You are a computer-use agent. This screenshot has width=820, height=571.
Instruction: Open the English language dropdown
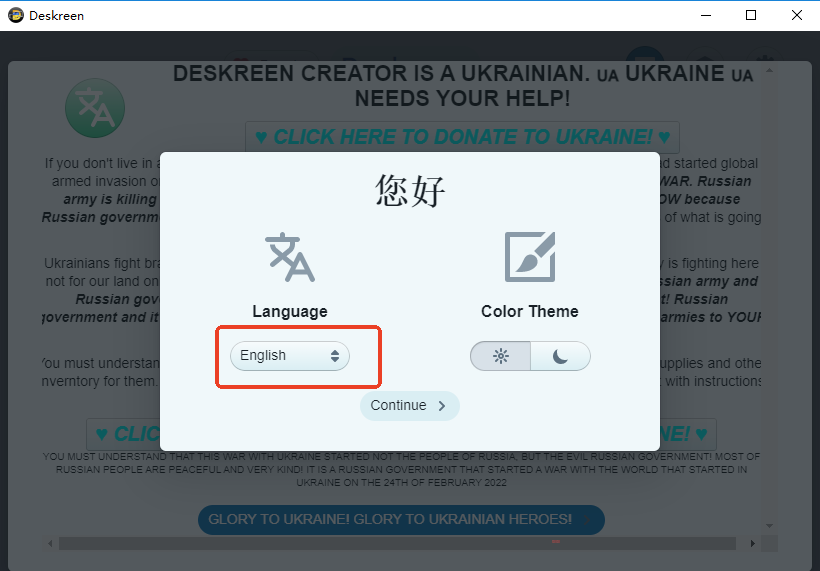(x=290, y=356)
